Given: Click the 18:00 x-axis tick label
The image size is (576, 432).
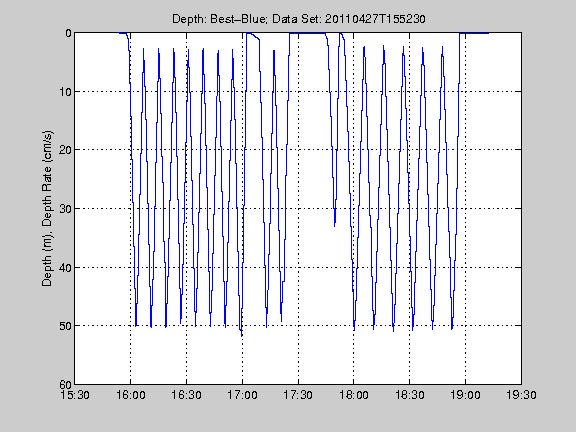Looking at the screenshot, I should click(354, 395).
